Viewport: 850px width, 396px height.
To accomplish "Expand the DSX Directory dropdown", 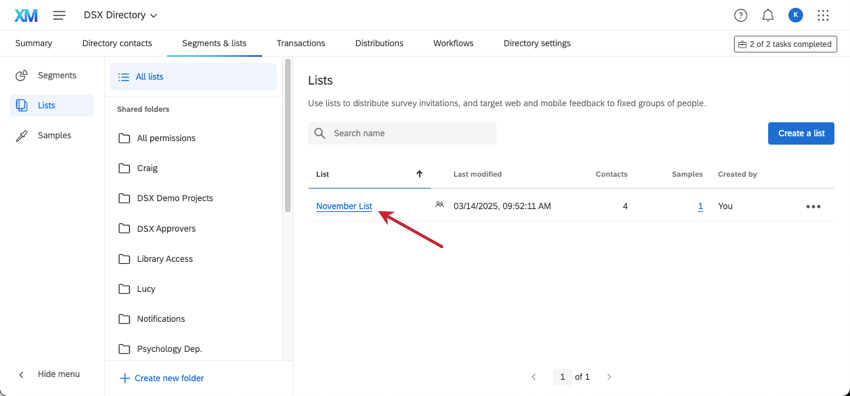I will (x=120, y=15).
